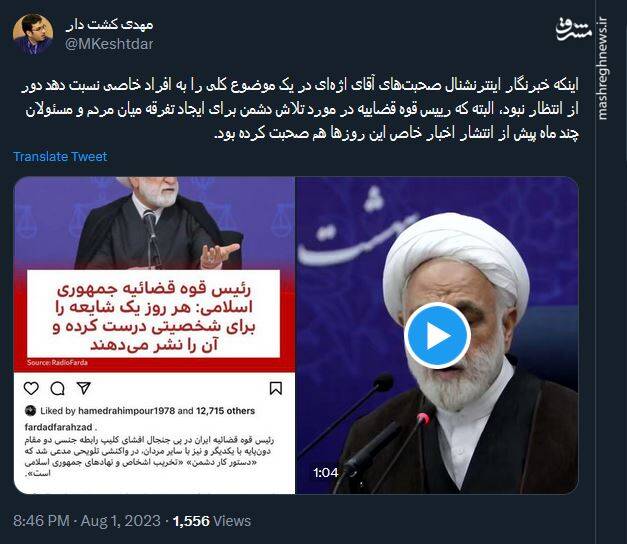Click the Translate Tweet link
The image size is (627, 544).
(60, 156)
